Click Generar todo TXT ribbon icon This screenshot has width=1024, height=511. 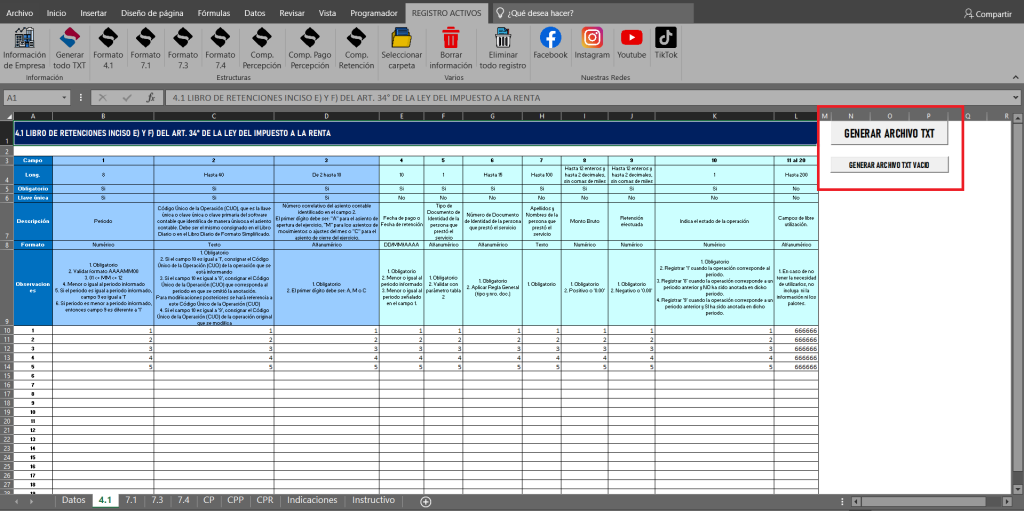pyautogui.click(x=70, y=48)
